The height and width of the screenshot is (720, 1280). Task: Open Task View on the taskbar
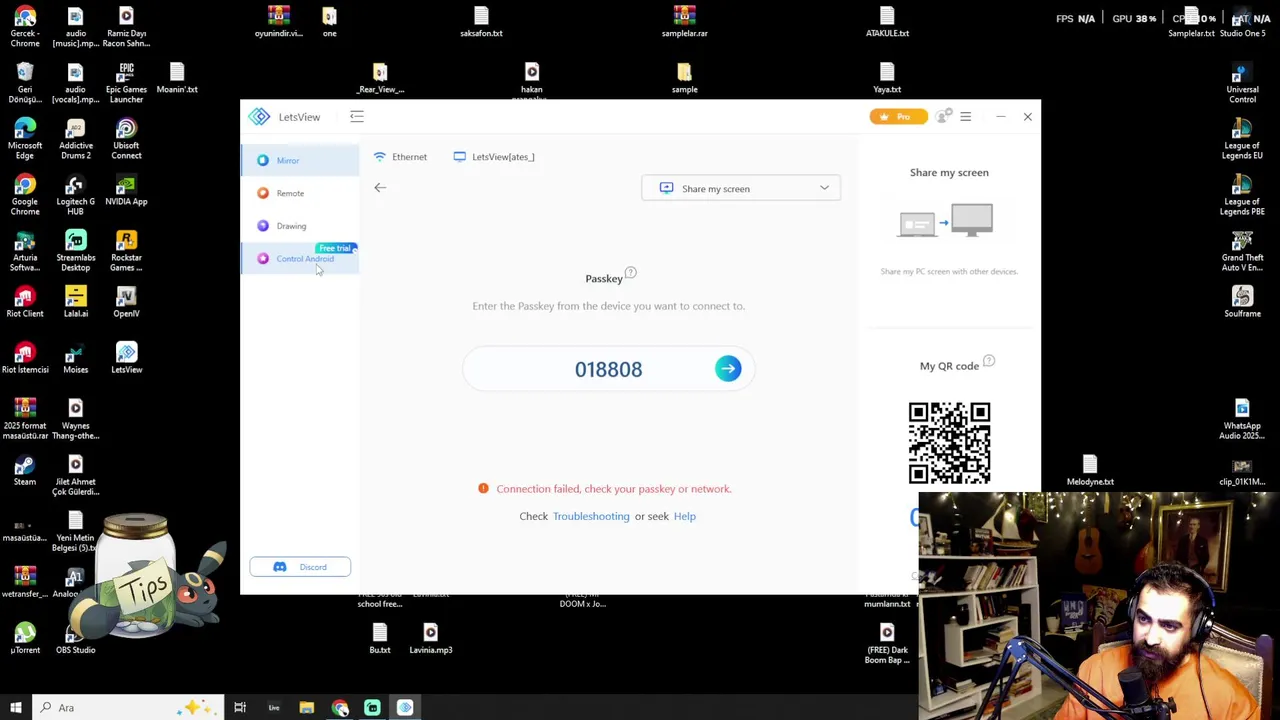point(240,707)
